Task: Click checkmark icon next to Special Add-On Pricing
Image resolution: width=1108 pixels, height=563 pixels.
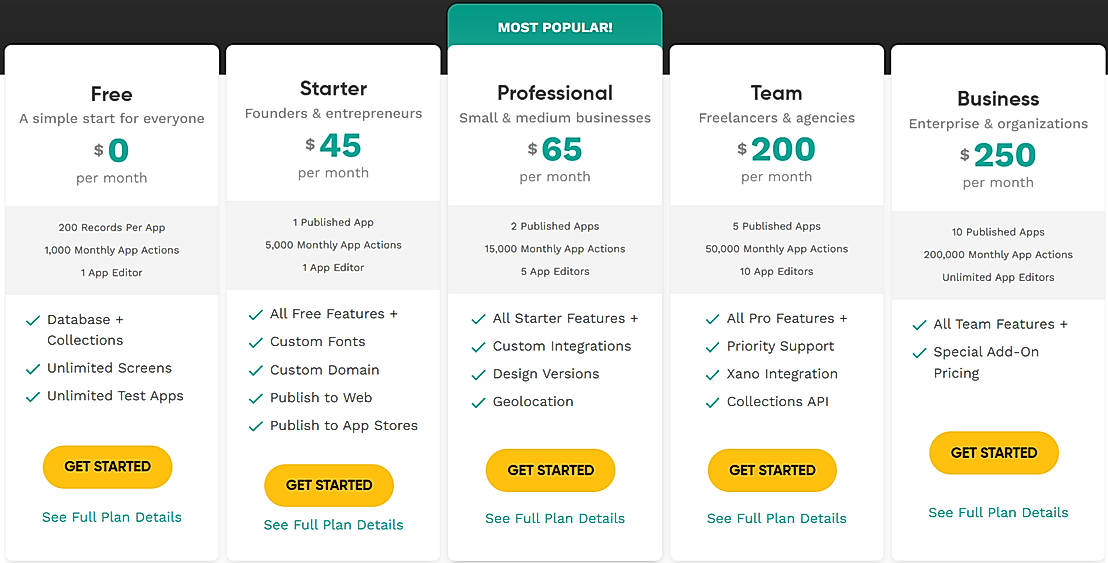Action: [x=918, y=353]
